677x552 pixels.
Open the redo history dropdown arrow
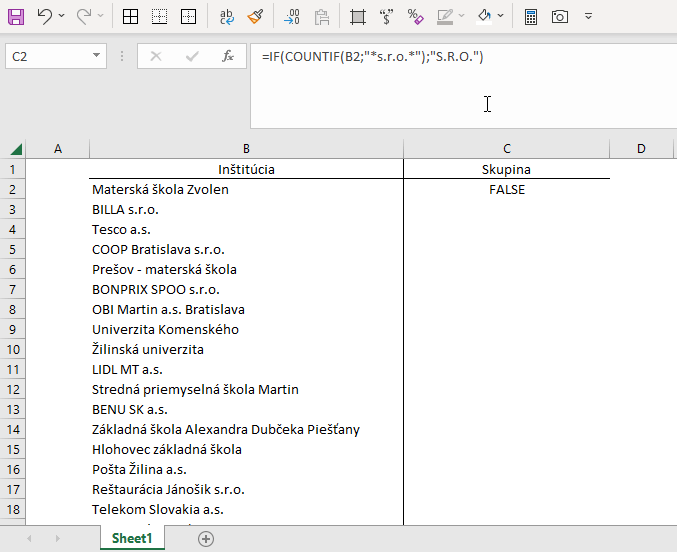coord(101,16)
